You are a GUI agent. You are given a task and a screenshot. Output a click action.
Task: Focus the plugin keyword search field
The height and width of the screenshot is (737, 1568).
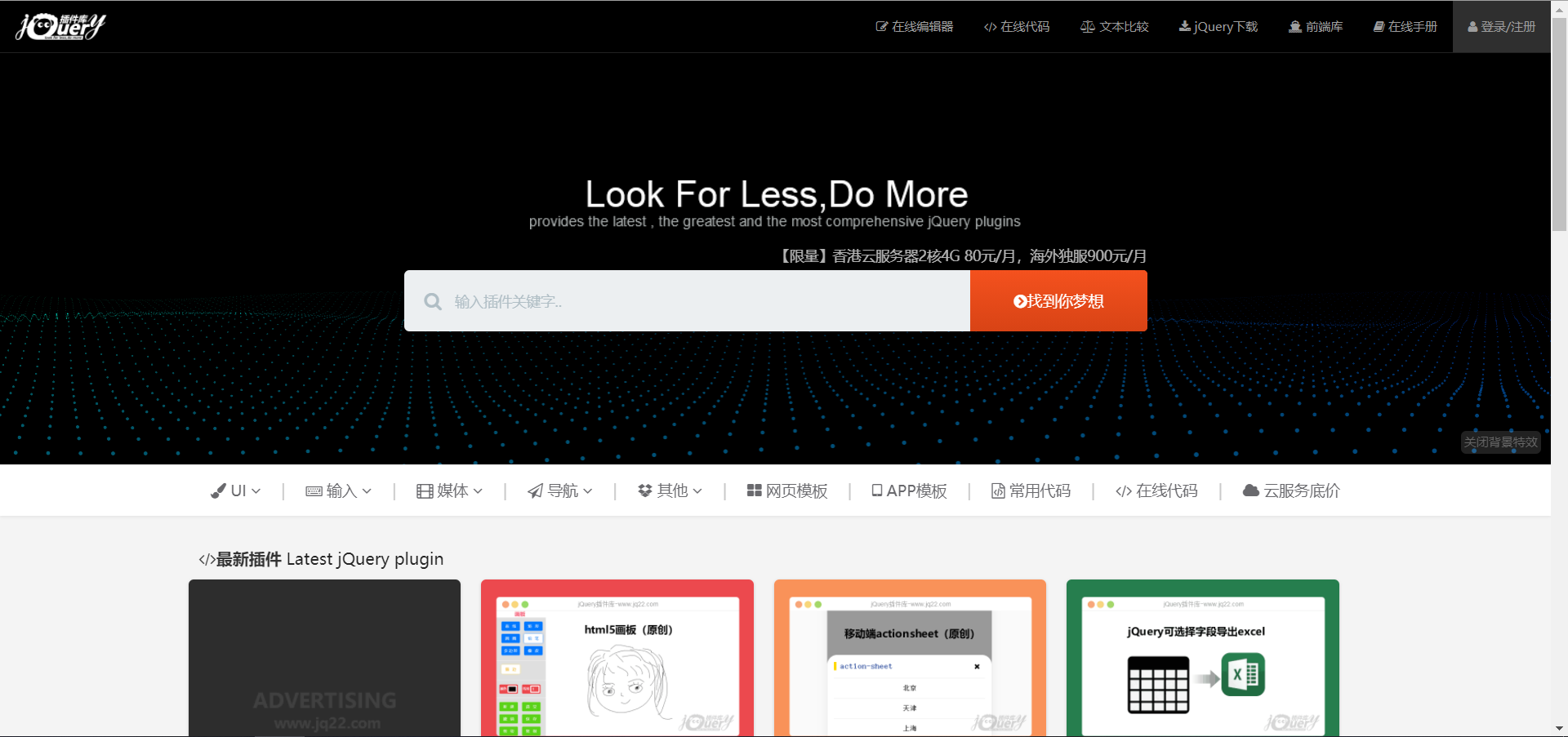pos(687,301)
